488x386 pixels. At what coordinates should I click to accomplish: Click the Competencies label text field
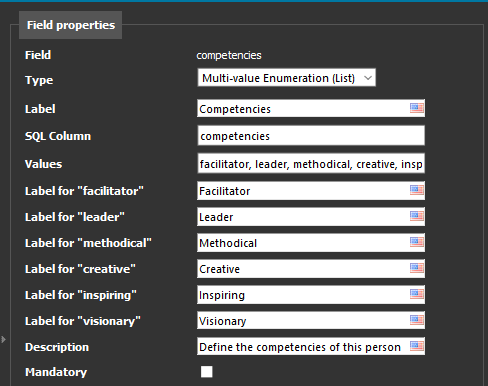click(311, 108)
